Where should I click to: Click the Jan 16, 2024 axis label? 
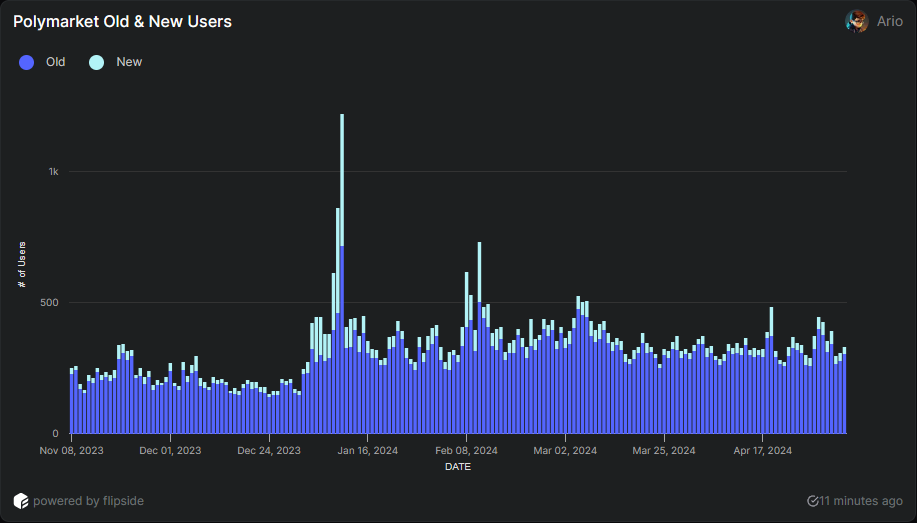coord(368,450)
